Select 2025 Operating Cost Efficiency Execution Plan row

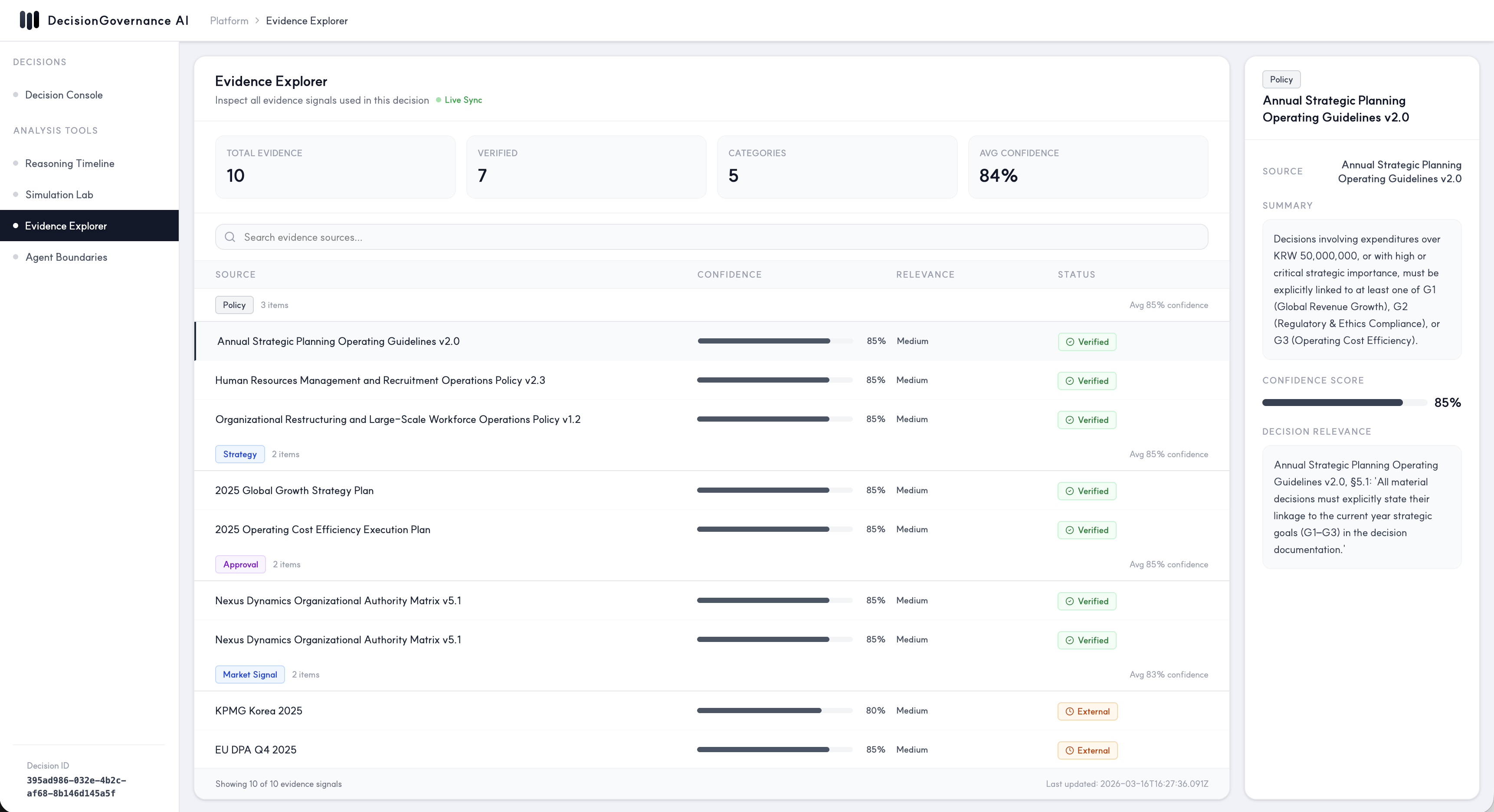(x=711, y=530)
